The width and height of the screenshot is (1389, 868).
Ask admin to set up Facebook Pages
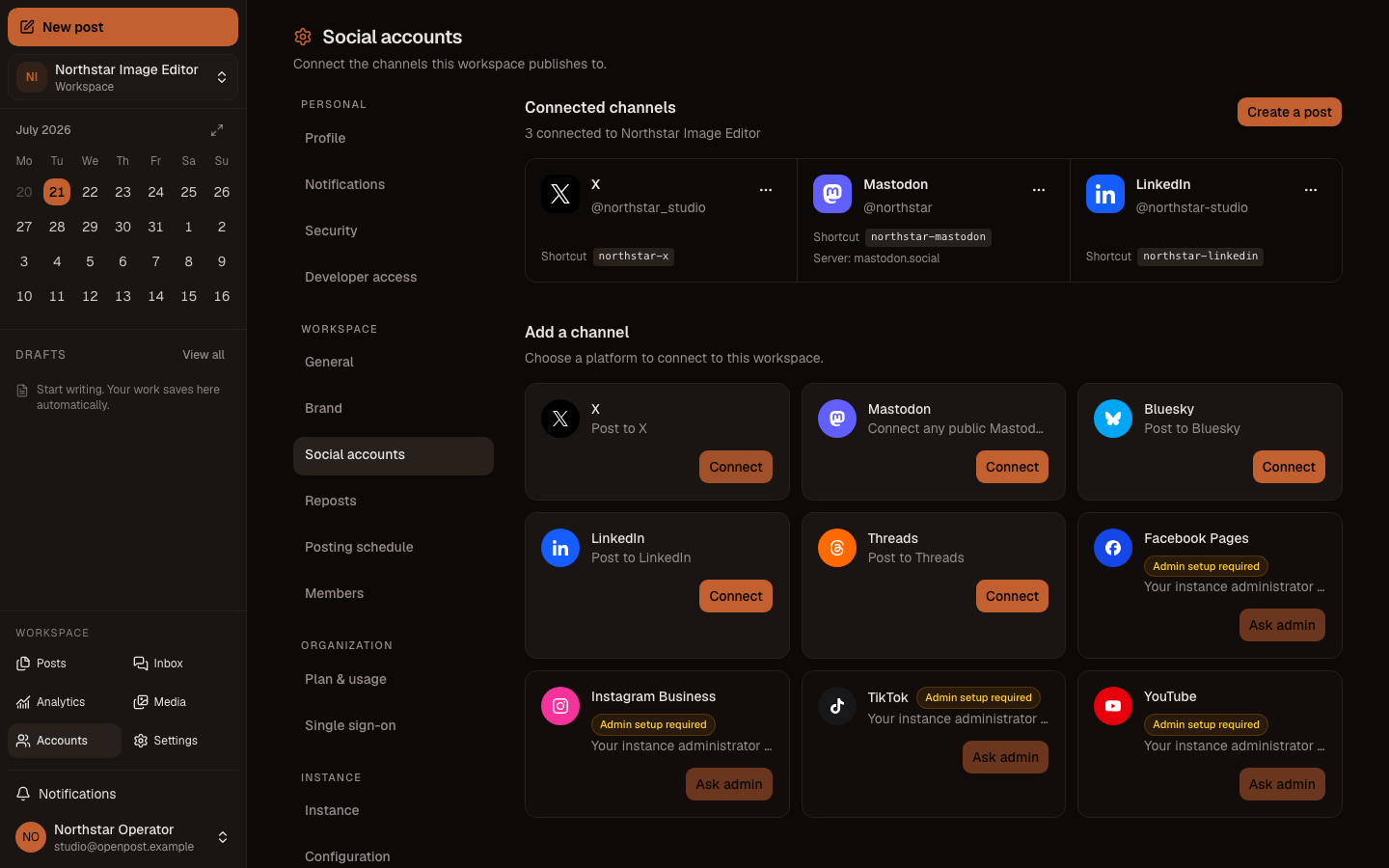1282,625
